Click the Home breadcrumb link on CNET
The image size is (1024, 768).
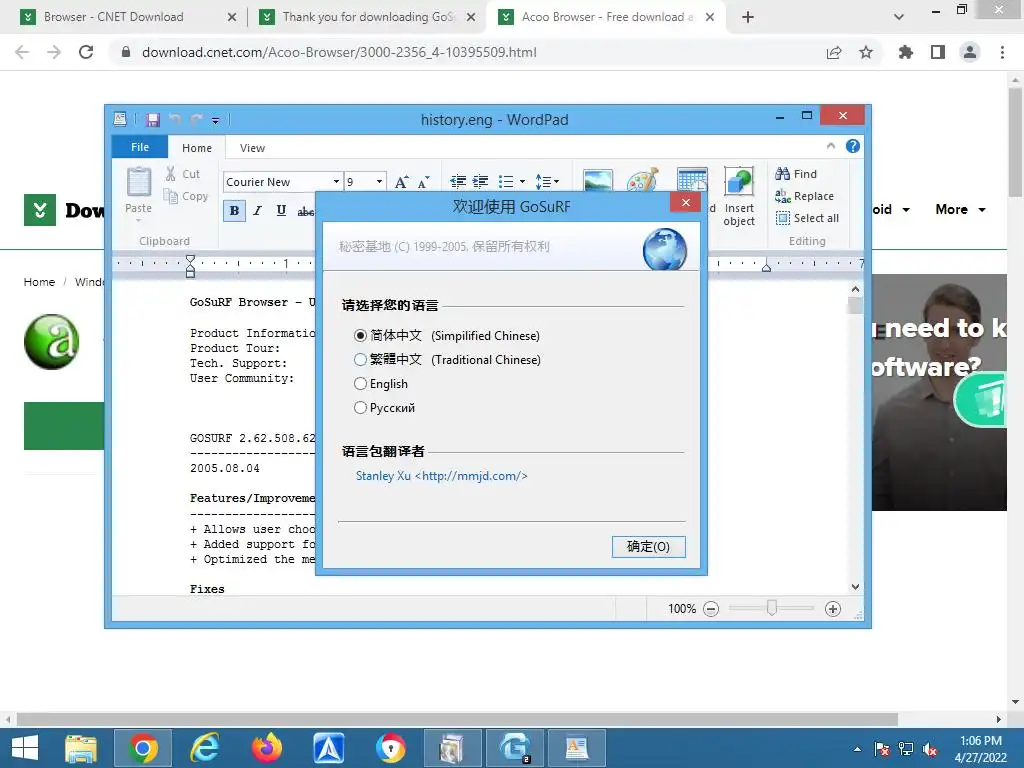[39, 281]
